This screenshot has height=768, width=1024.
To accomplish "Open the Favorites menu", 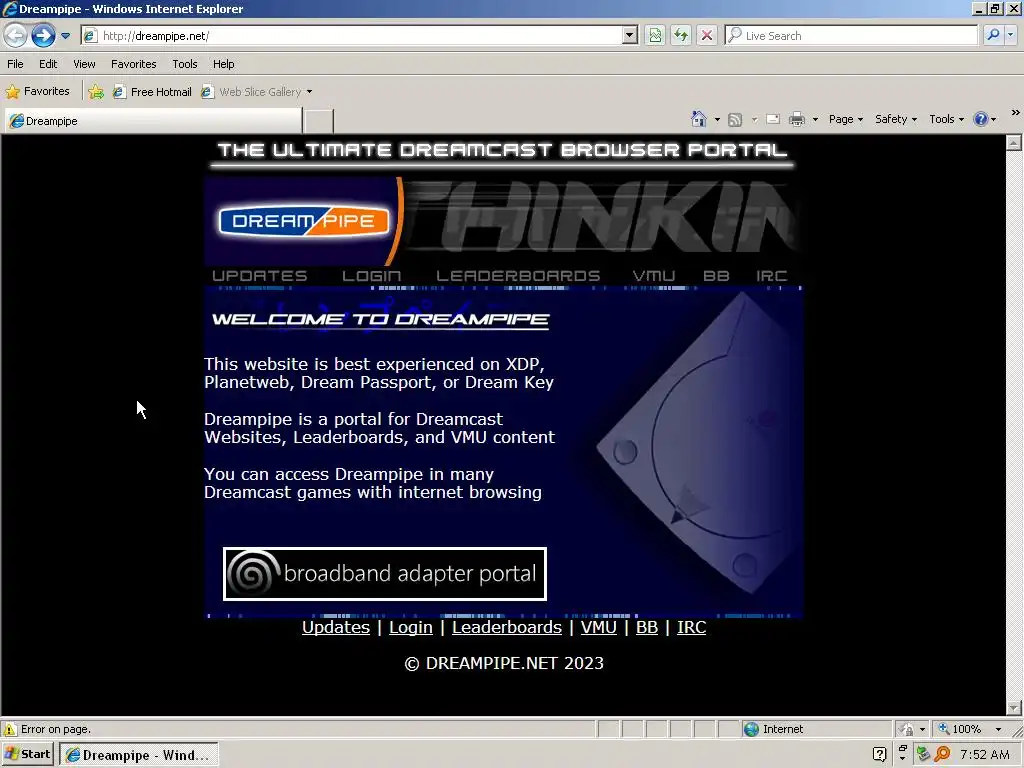I will 133,64.
